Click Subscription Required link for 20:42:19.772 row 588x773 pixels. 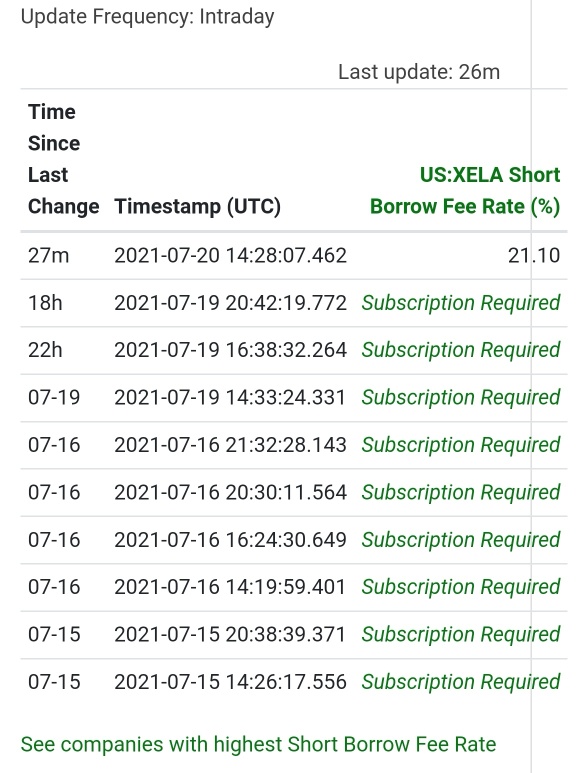tap(461, 303)
